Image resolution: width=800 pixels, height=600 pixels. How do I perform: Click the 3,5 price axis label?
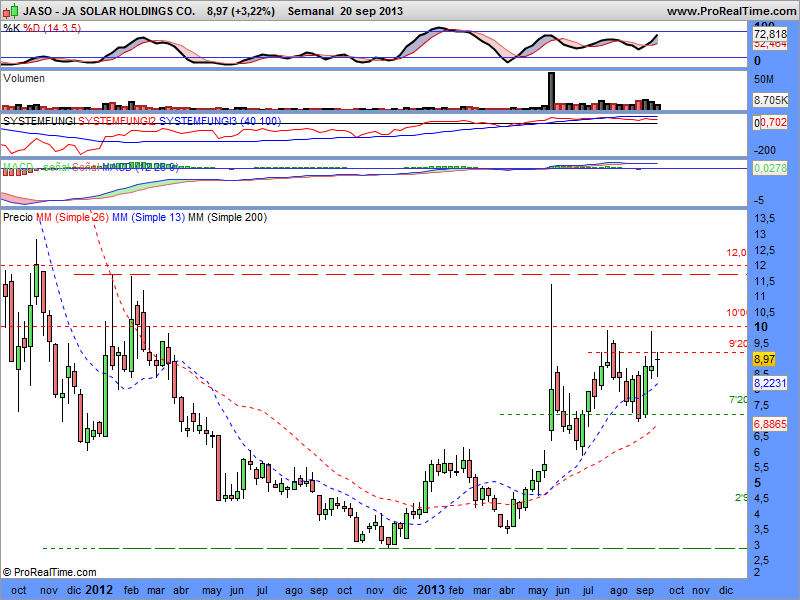coord(761,530)
